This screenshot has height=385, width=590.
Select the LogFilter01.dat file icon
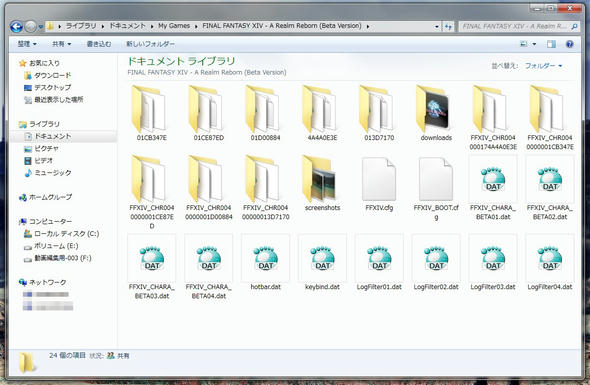(x=379, y=258)
